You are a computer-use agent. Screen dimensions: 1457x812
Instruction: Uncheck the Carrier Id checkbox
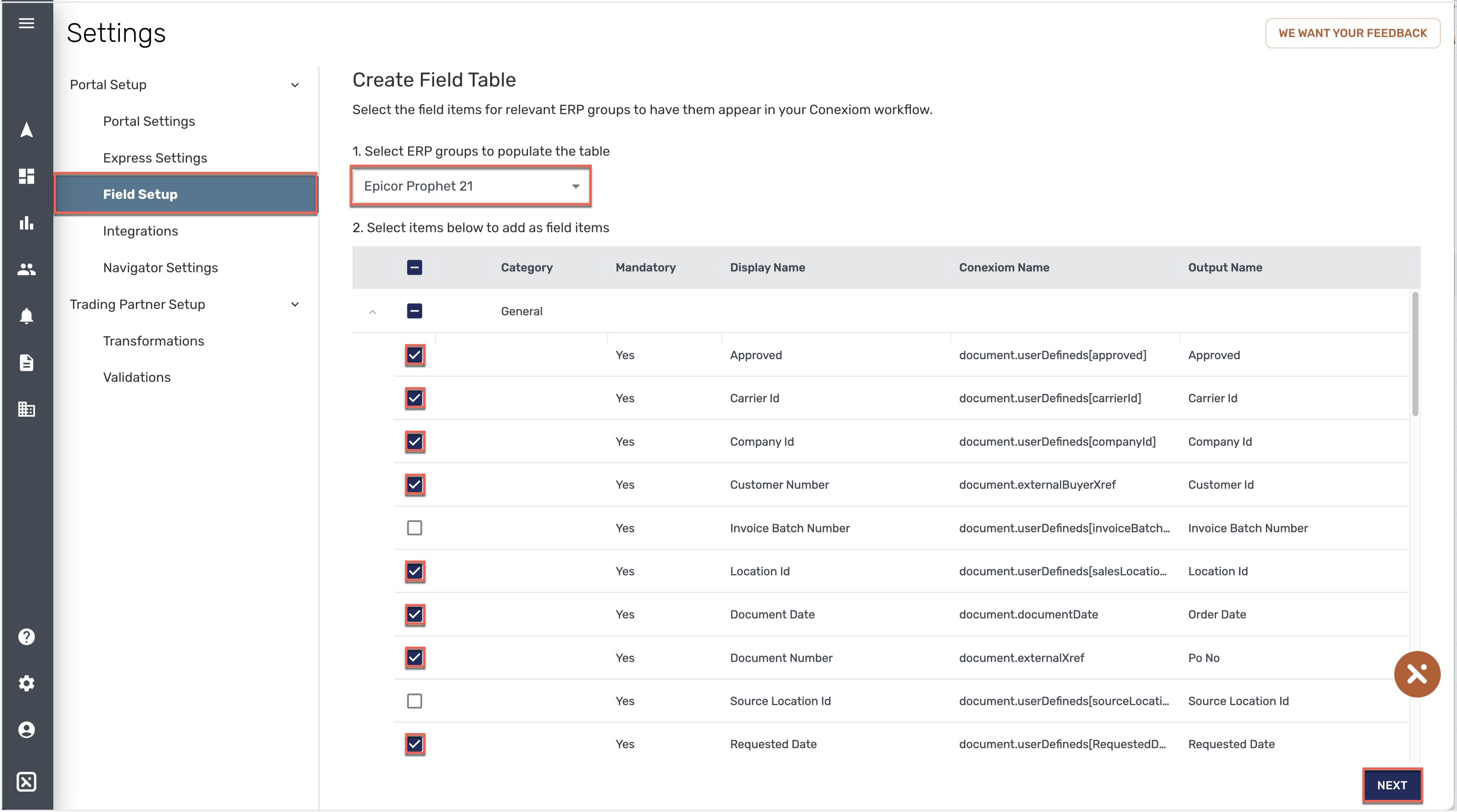coord(415,398)
